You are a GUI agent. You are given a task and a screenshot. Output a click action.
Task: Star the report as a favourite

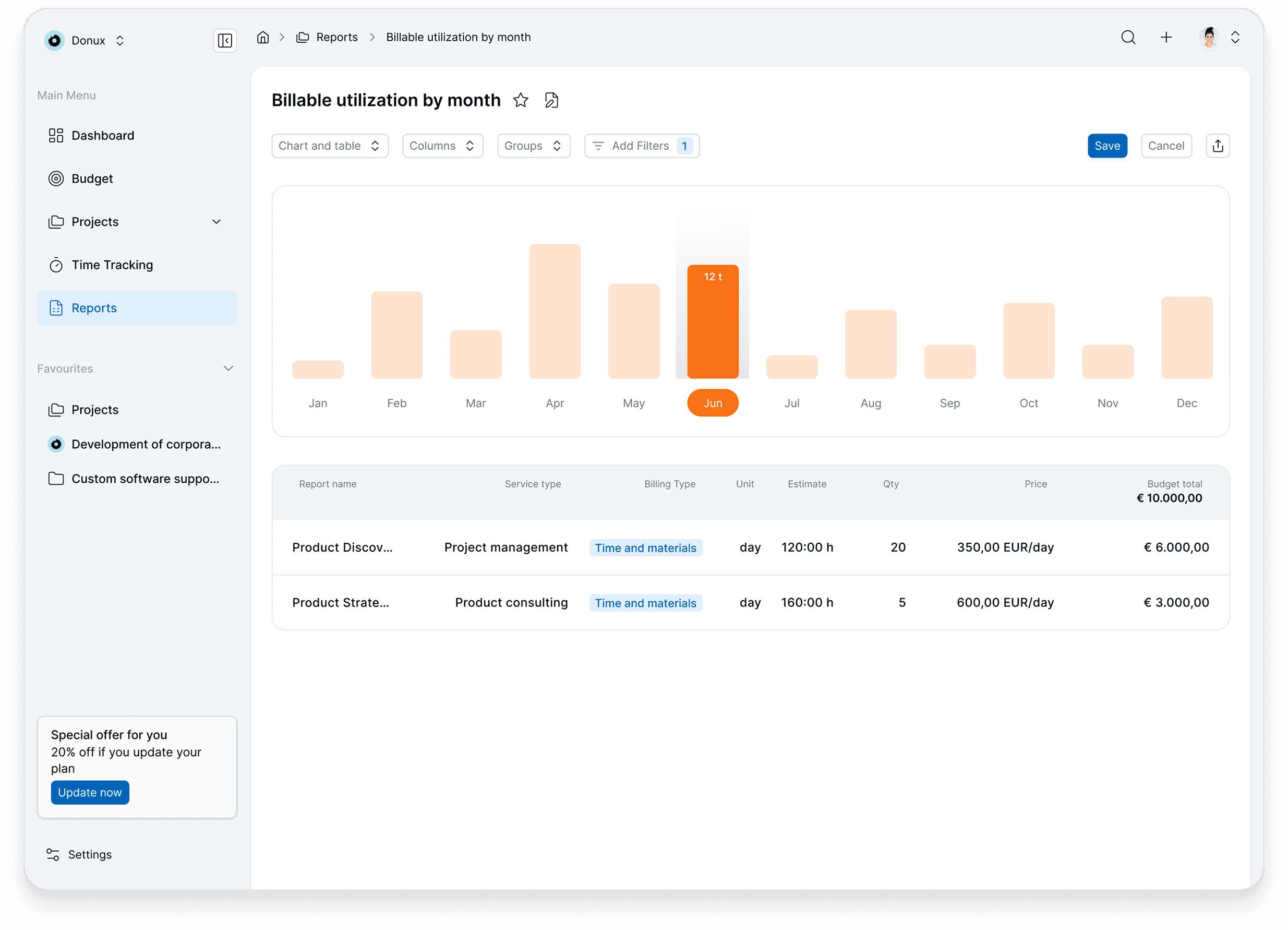coord(520,101)
